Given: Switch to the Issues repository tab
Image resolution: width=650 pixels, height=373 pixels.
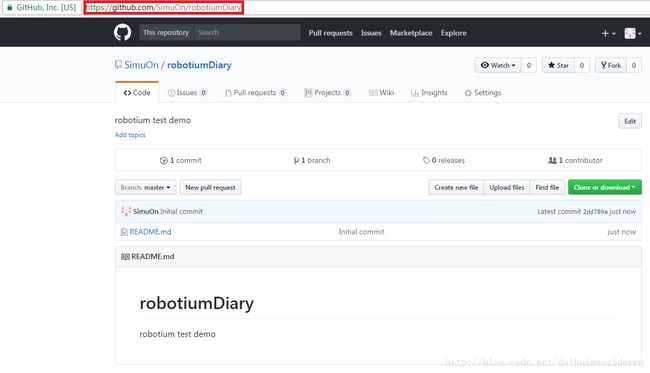Looking at the screenshot, I should pyautogui.click(x=187, y=92).
